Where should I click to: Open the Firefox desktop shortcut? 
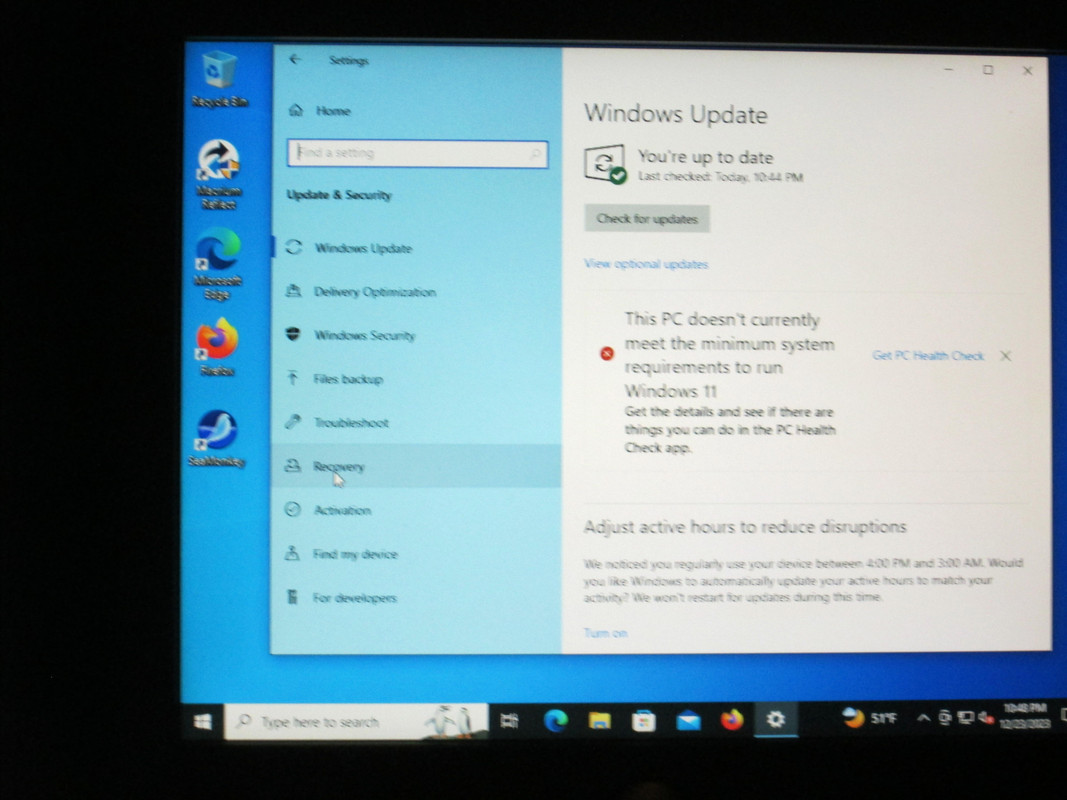pos(218,347)
